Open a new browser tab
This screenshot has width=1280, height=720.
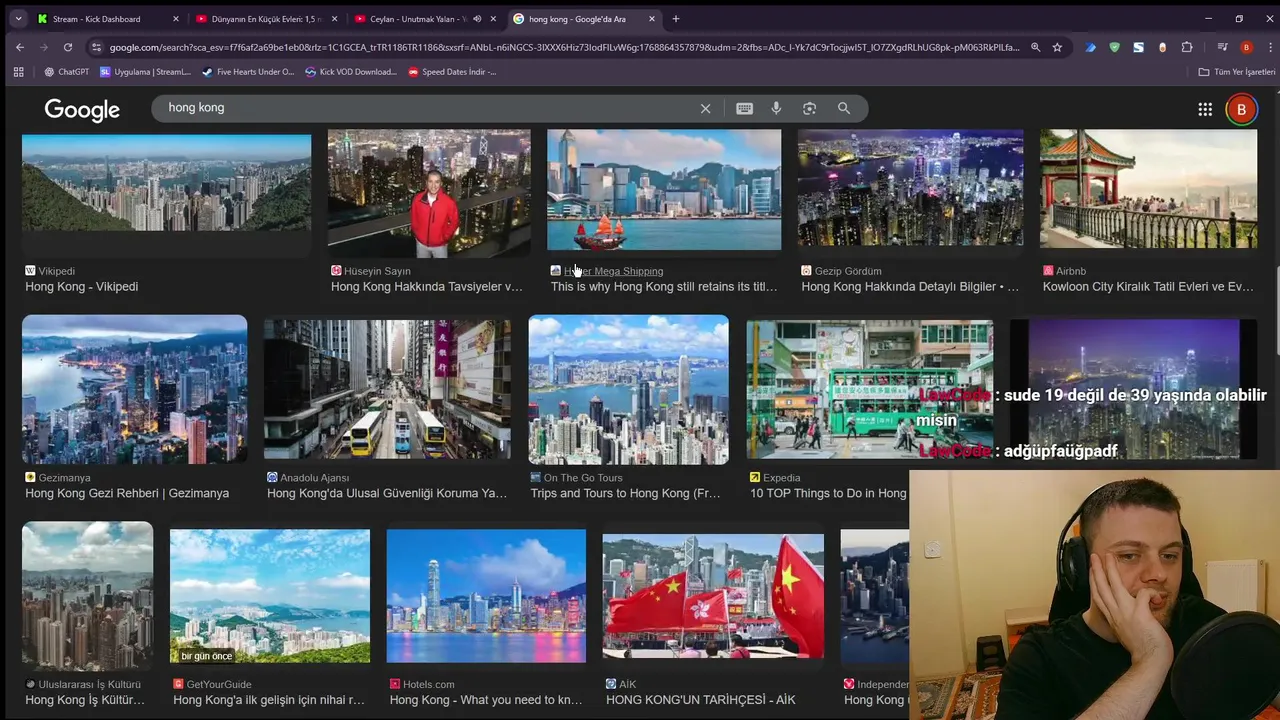[x=675, y=19]
